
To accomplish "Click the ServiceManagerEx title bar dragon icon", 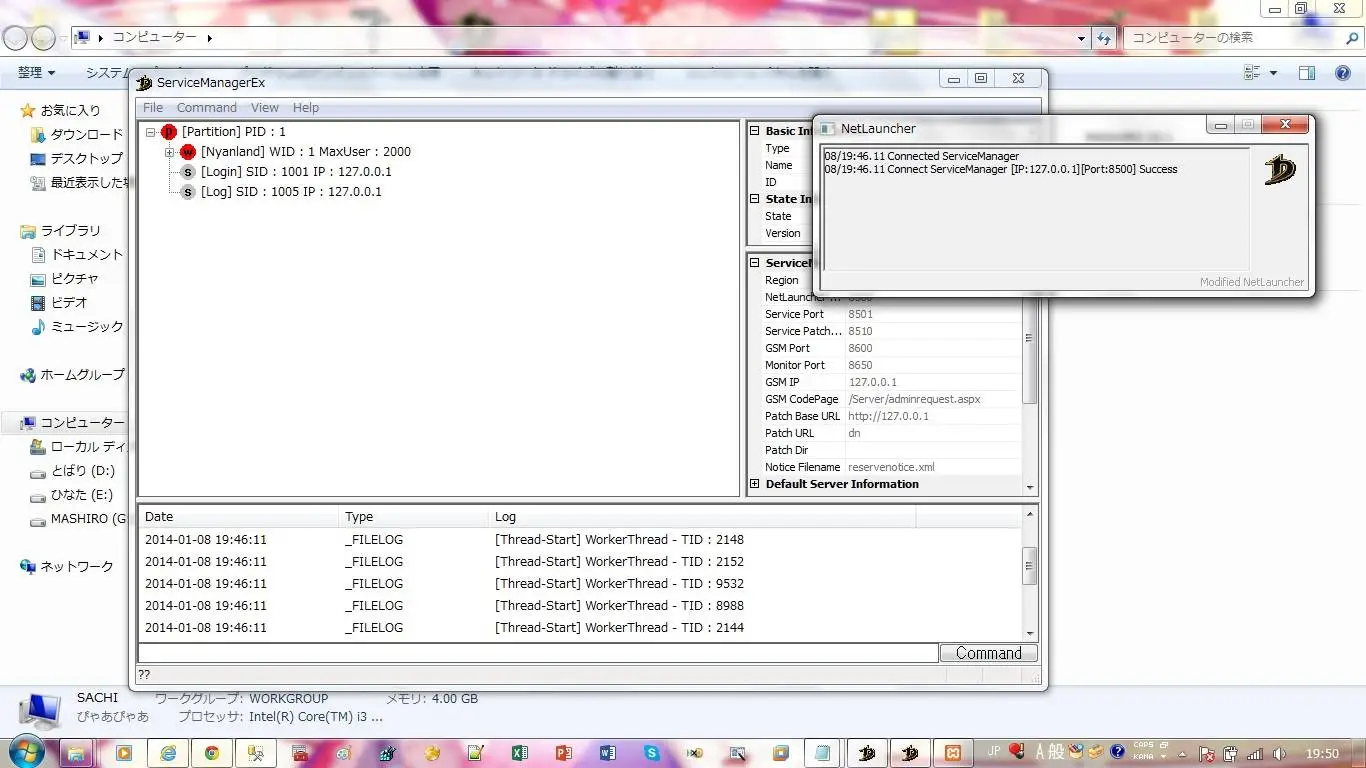I will [x=144, y=82].
